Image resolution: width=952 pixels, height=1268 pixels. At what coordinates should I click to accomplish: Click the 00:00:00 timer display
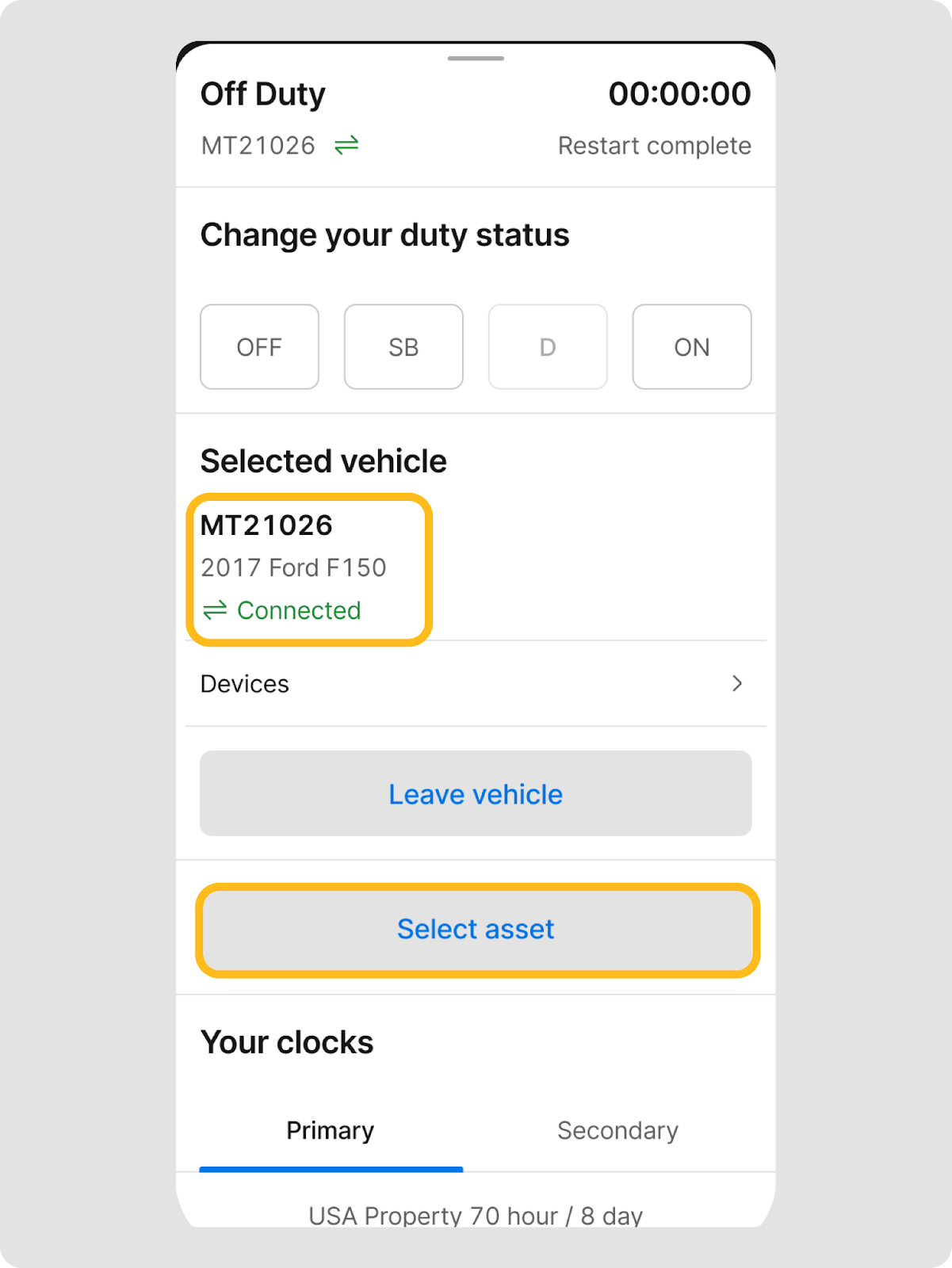click(x=679, y=94)
